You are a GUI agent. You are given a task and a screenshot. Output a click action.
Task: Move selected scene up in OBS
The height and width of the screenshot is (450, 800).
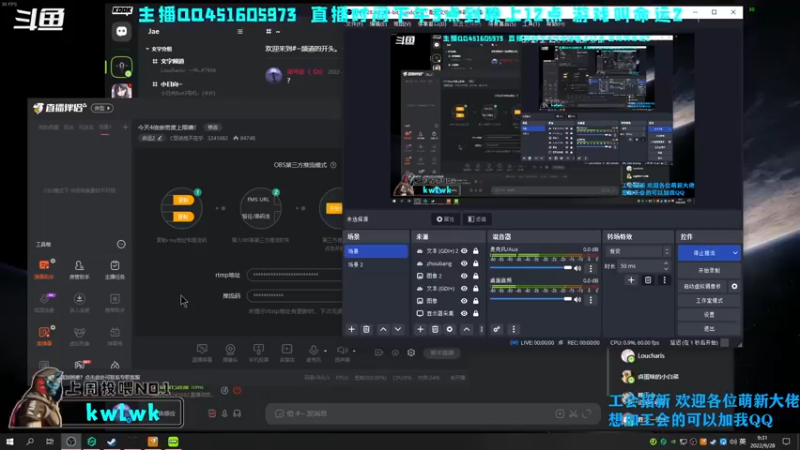click(383, 330)
